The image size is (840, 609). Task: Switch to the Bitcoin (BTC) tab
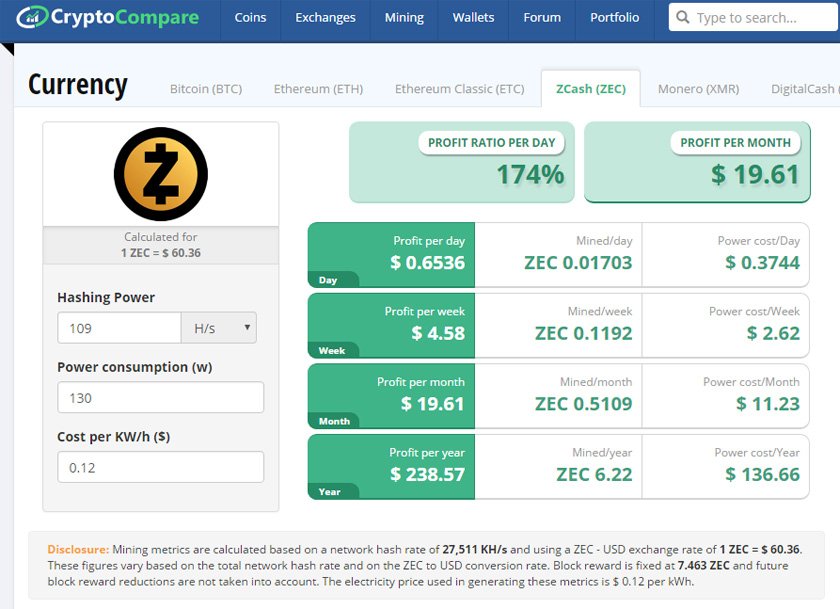(206, 89)
